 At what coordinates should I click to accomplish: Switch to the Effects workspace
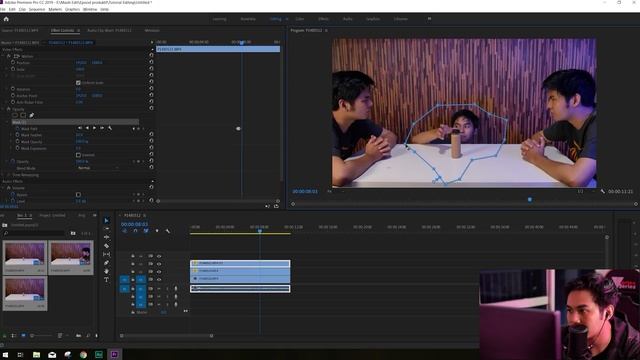tap(323, 19)
